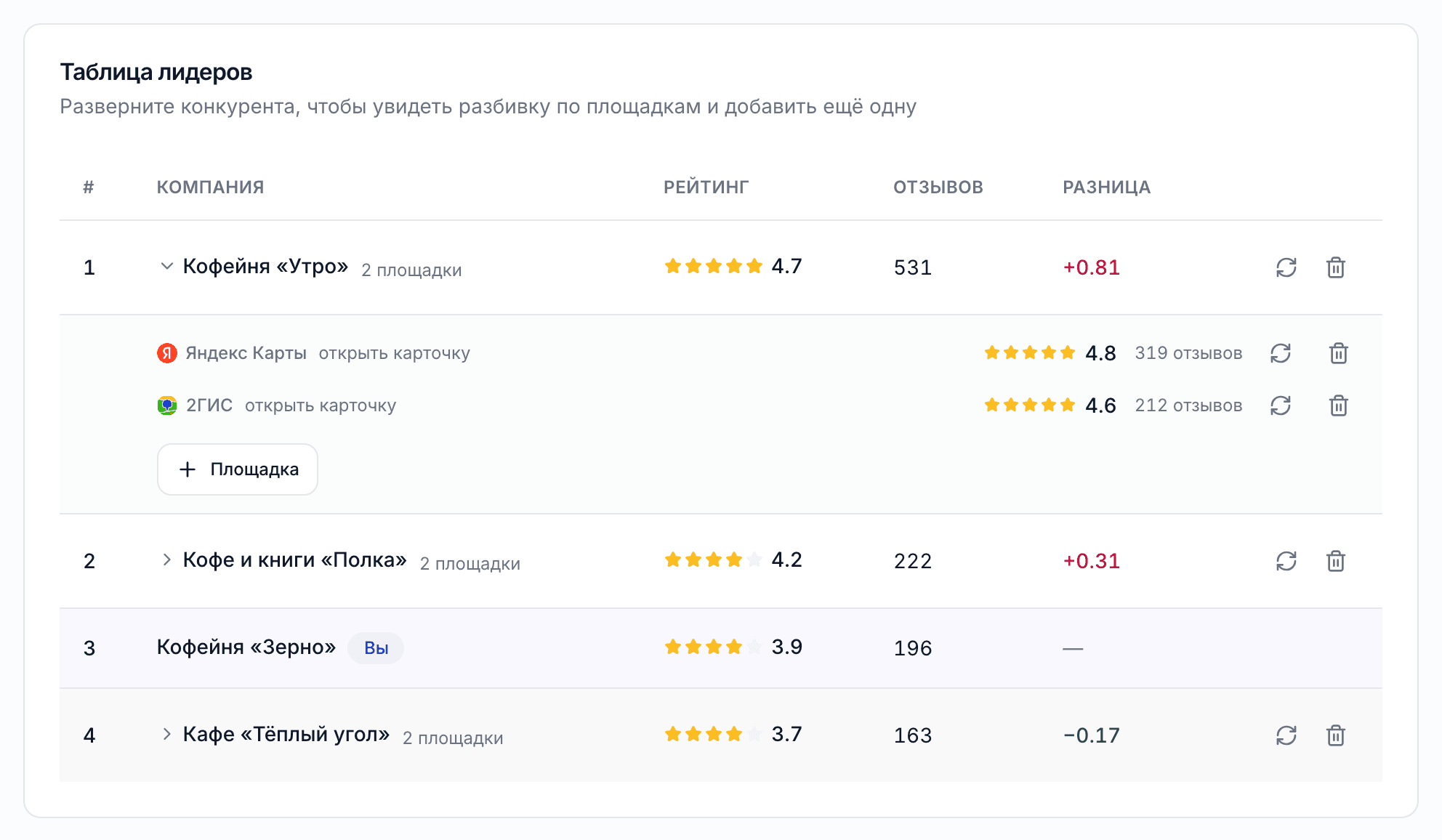This screenshot has width=1442, height=840.
Task: Select the Кофейня «Зерно» row
Action: tap(721, 648)
